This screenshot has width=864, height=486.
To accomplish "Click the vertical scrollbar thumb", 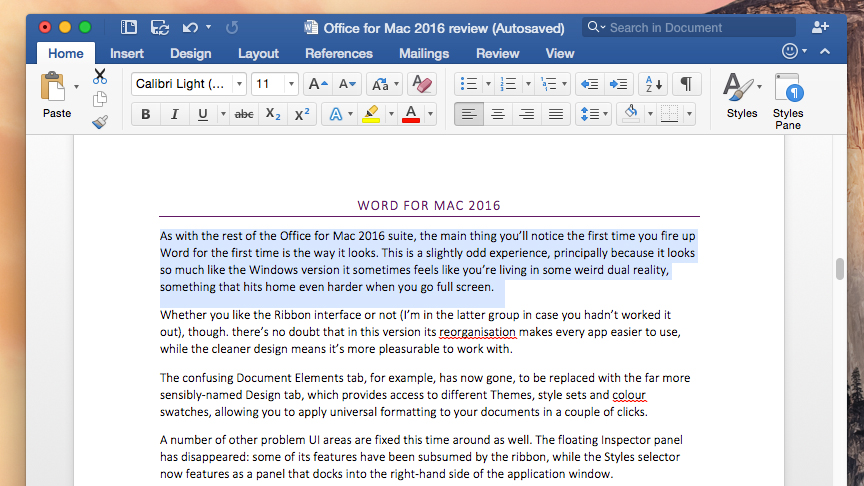I will [840, 269].
